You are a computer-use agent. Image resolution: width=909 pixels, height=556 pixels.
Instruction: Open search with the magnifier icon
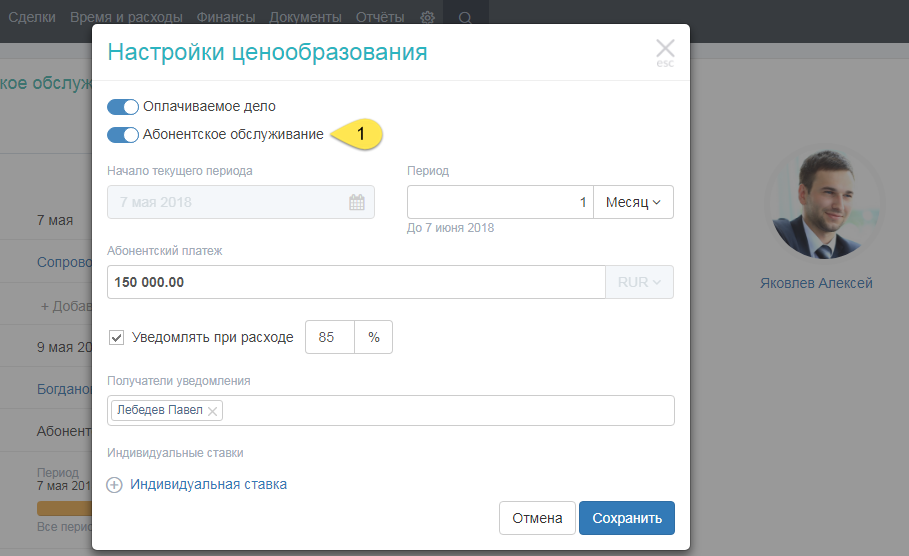pyautogui.click(x=465, y=18)
